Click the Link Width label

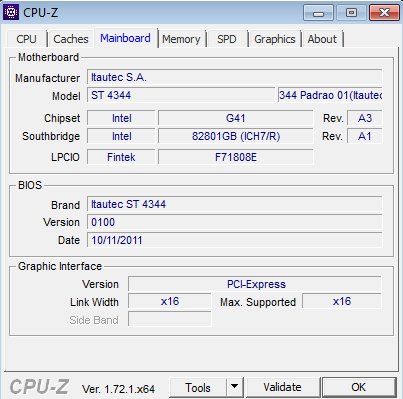click(x=94, y=302)
